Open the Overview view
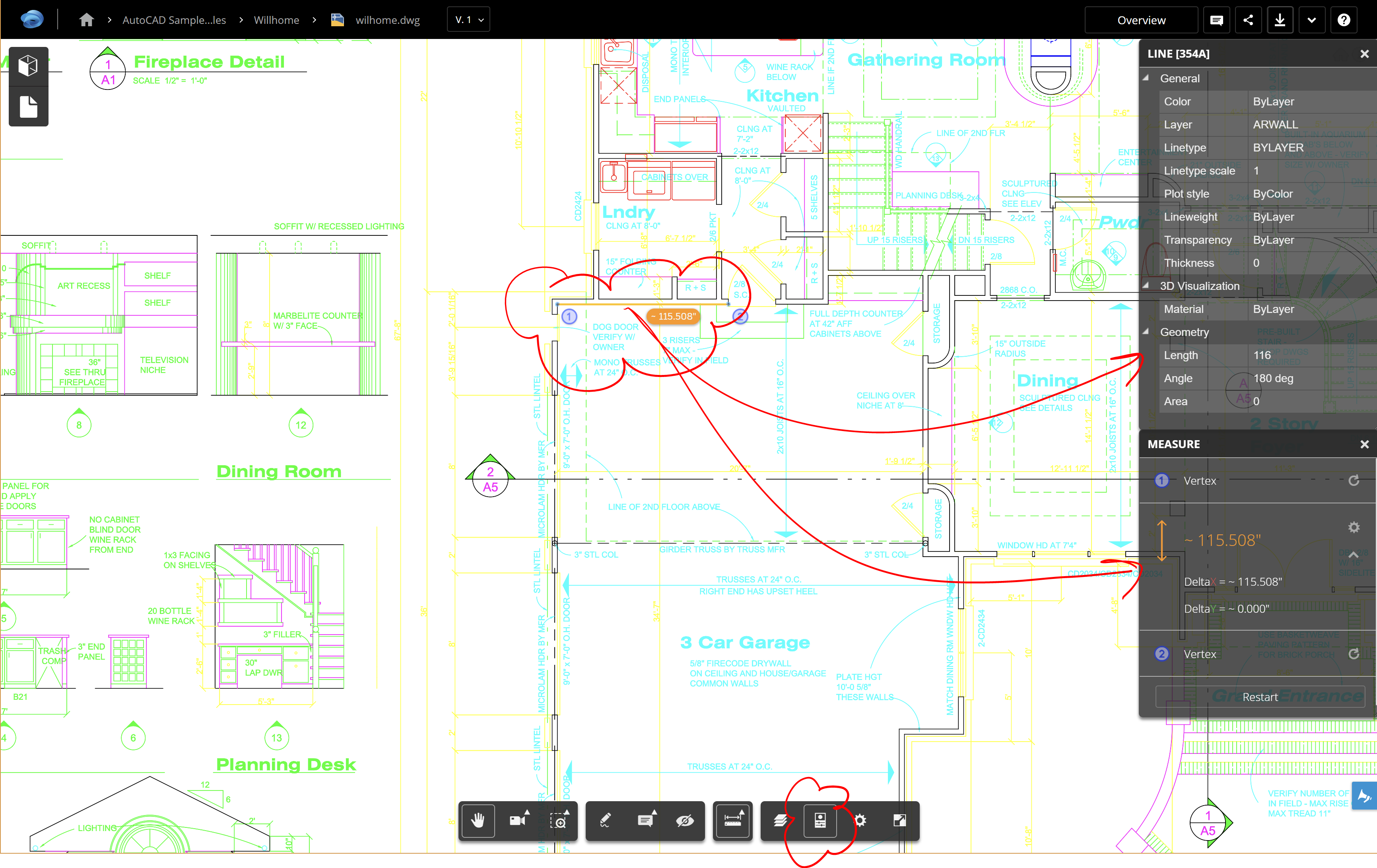 (x=1140, y=19)
